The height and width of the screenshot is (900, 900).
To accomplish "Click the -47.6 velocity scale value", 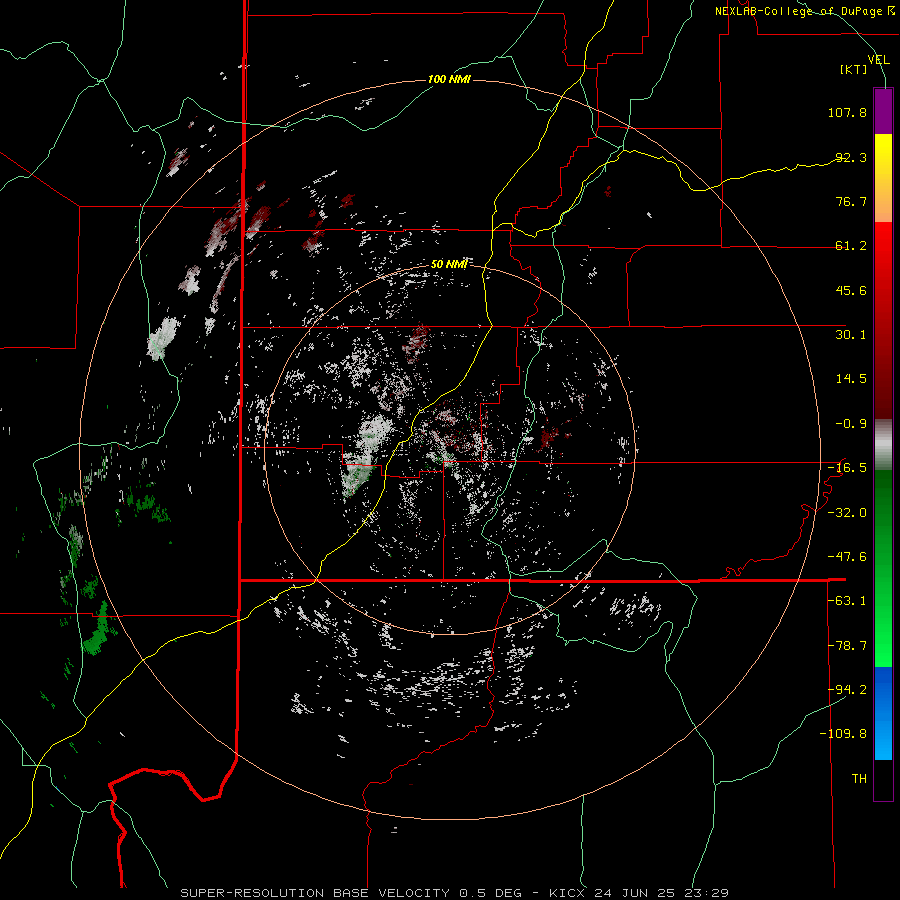I will pyautogui.click(x=847, y=557).
